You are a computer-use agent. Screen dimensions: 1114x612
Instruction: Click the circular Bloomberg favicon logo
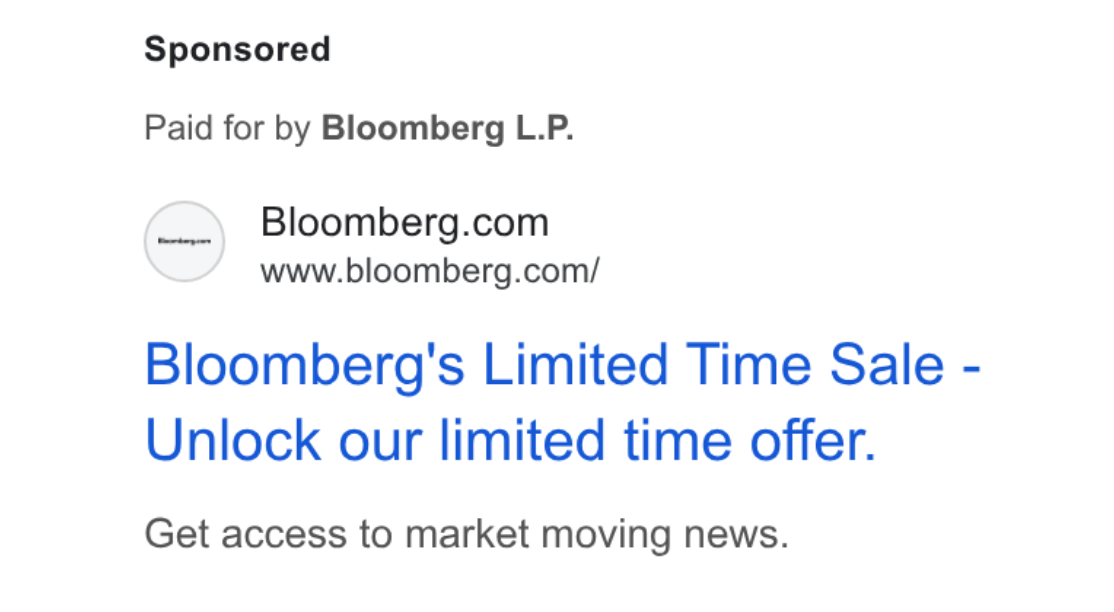[x=185, y=242]
